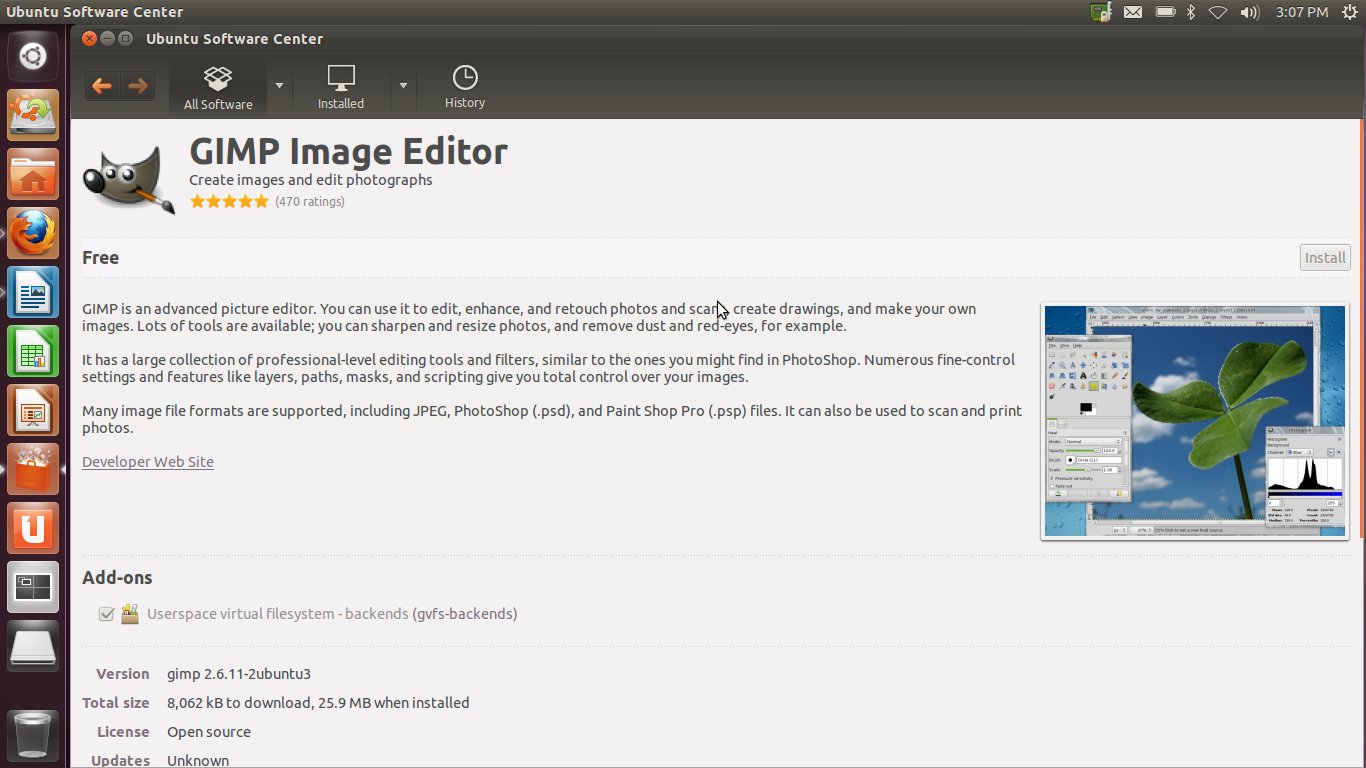Image resolution: width=1366 pixels, height=768 pixels.
Task: Enlarge the GIMP screenshot thumbnail
Action: click(1195, 421)
